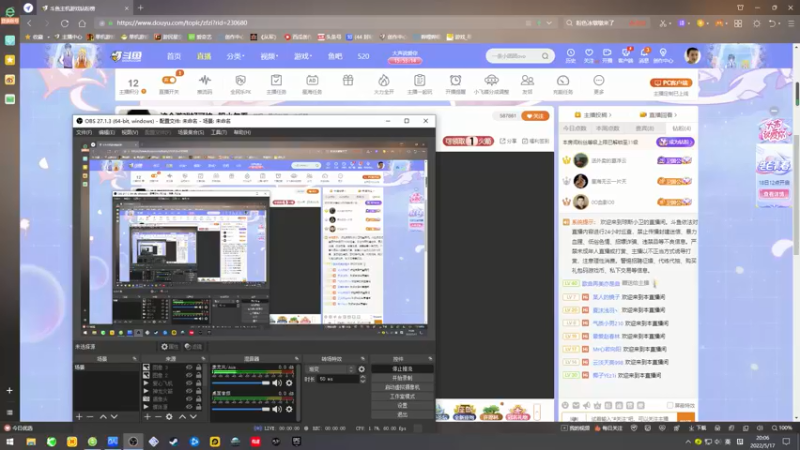Toggle lock of top source row
800x450 pixels.
[x=198, y=367]
